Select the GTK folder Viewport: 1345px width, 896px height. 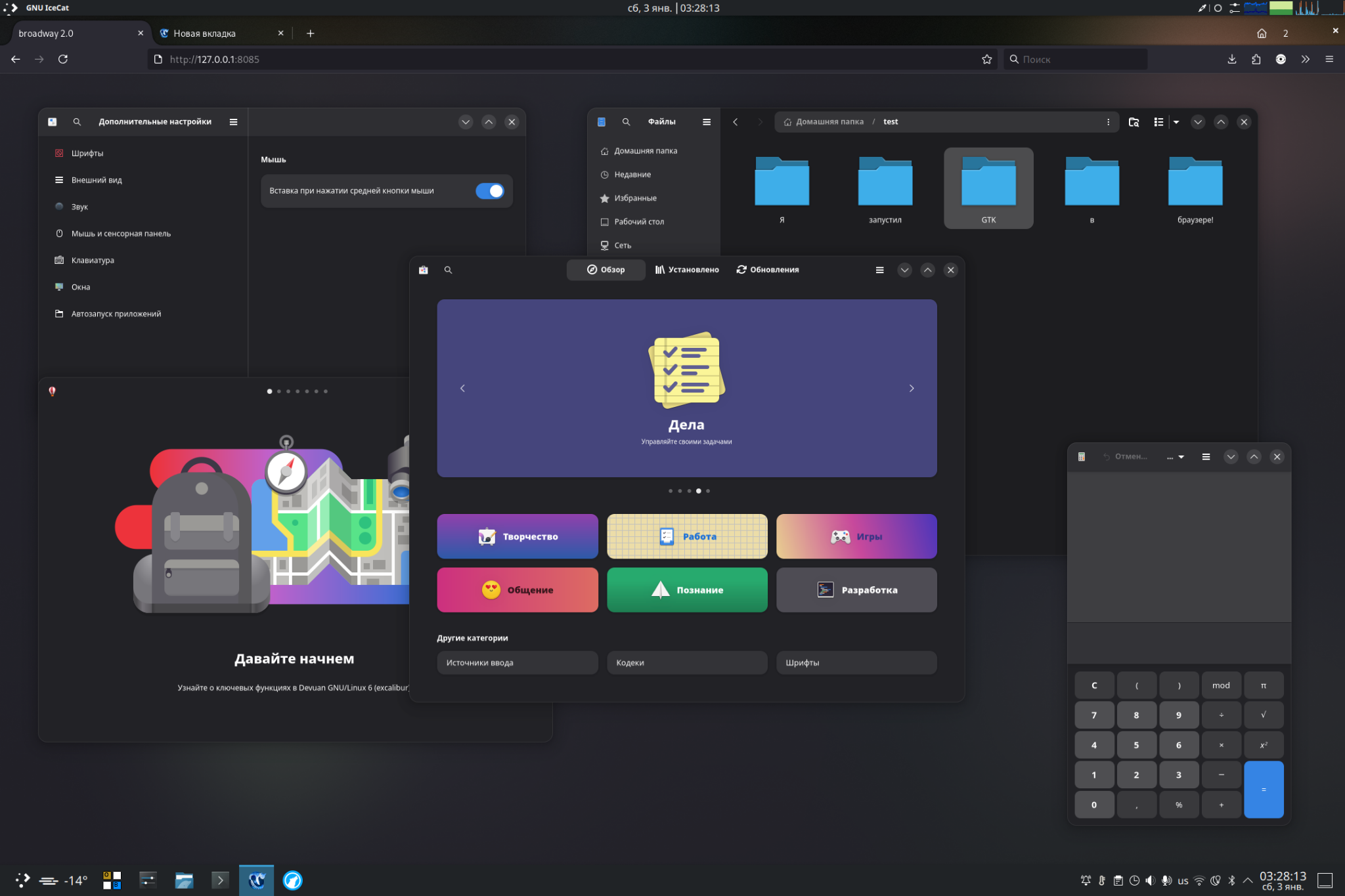coord(988,188)
